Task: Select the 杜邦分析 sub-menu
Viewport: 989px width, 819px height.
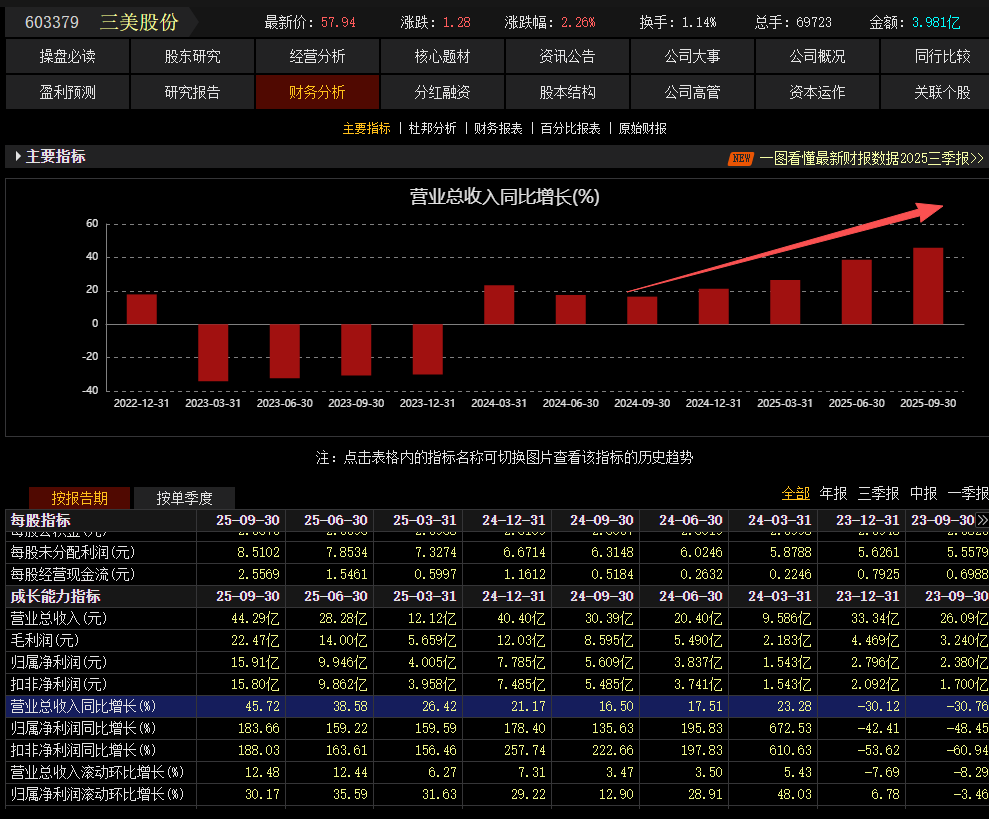Action: (x=432, y=128)
